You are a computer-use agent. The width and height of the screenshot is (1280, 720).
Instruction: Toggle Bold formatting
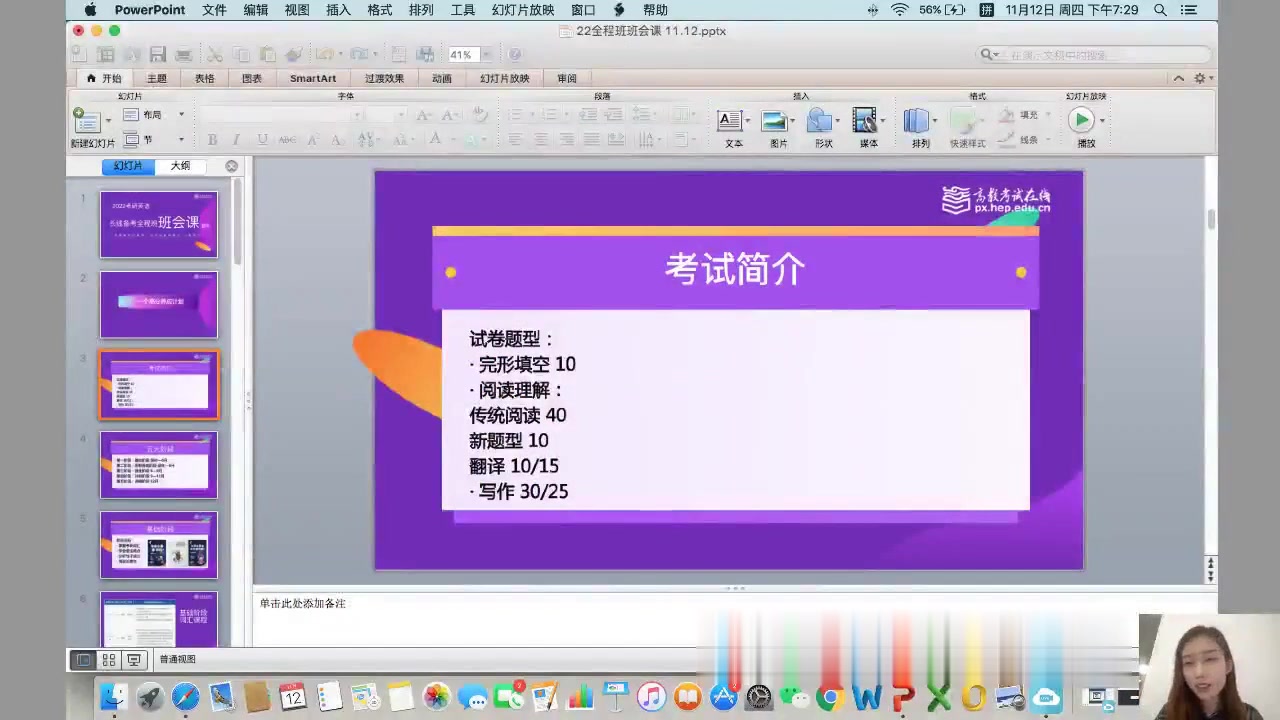click(x=212, y=140)
